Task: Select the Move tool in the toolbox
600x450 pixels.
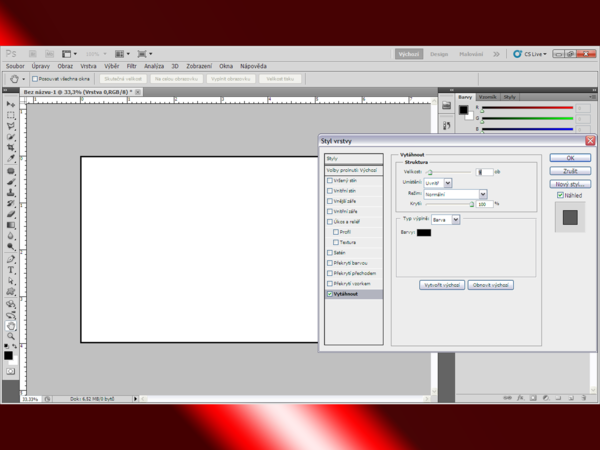Action: (x=11, y=104)
